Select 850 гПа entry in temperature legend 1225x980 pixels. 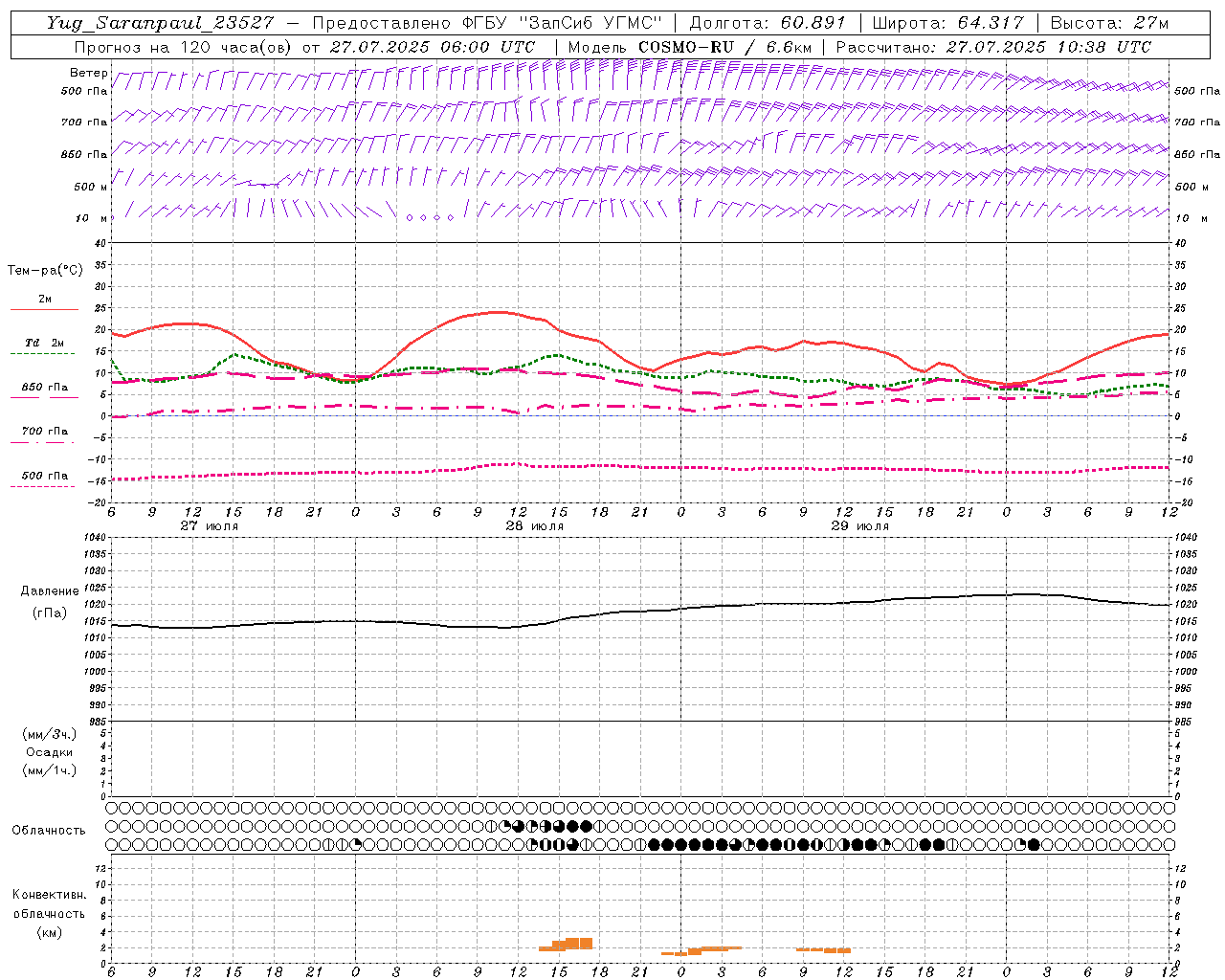(x=44, y=388)
